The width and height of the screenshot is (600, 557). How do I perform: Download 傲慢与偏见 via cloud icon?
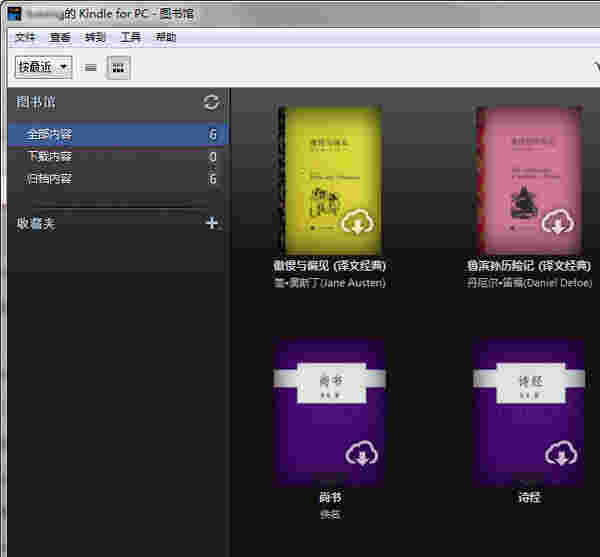(358, 224)
